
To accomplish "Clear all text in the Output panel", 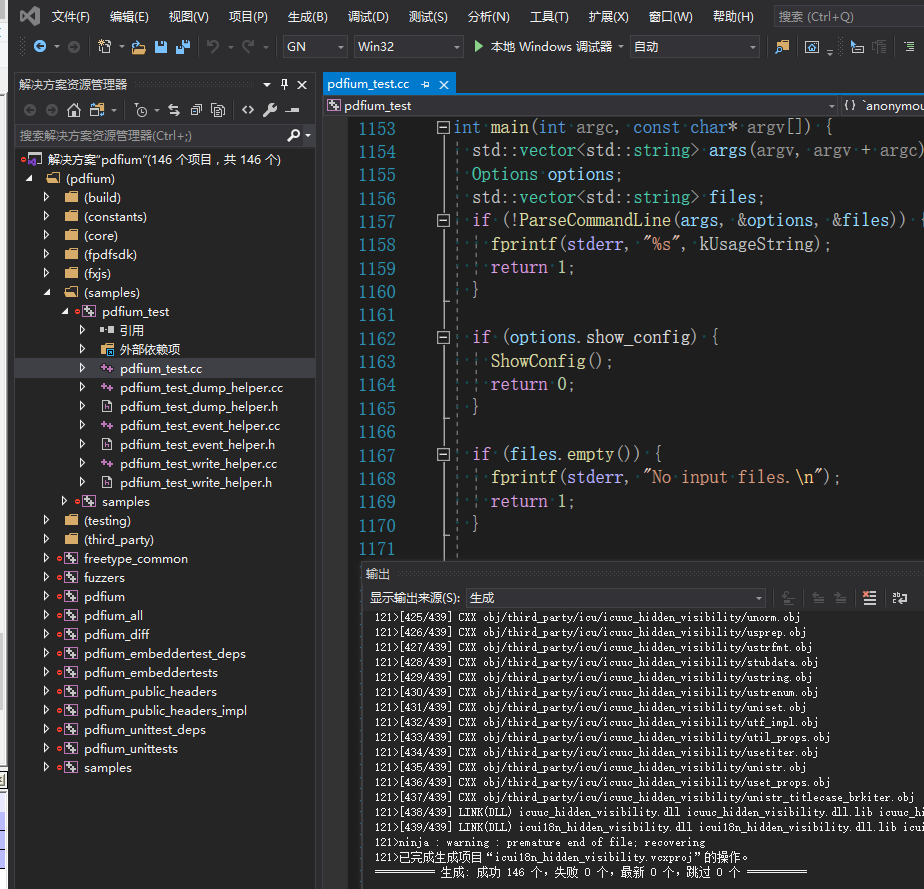I will 869,598.
